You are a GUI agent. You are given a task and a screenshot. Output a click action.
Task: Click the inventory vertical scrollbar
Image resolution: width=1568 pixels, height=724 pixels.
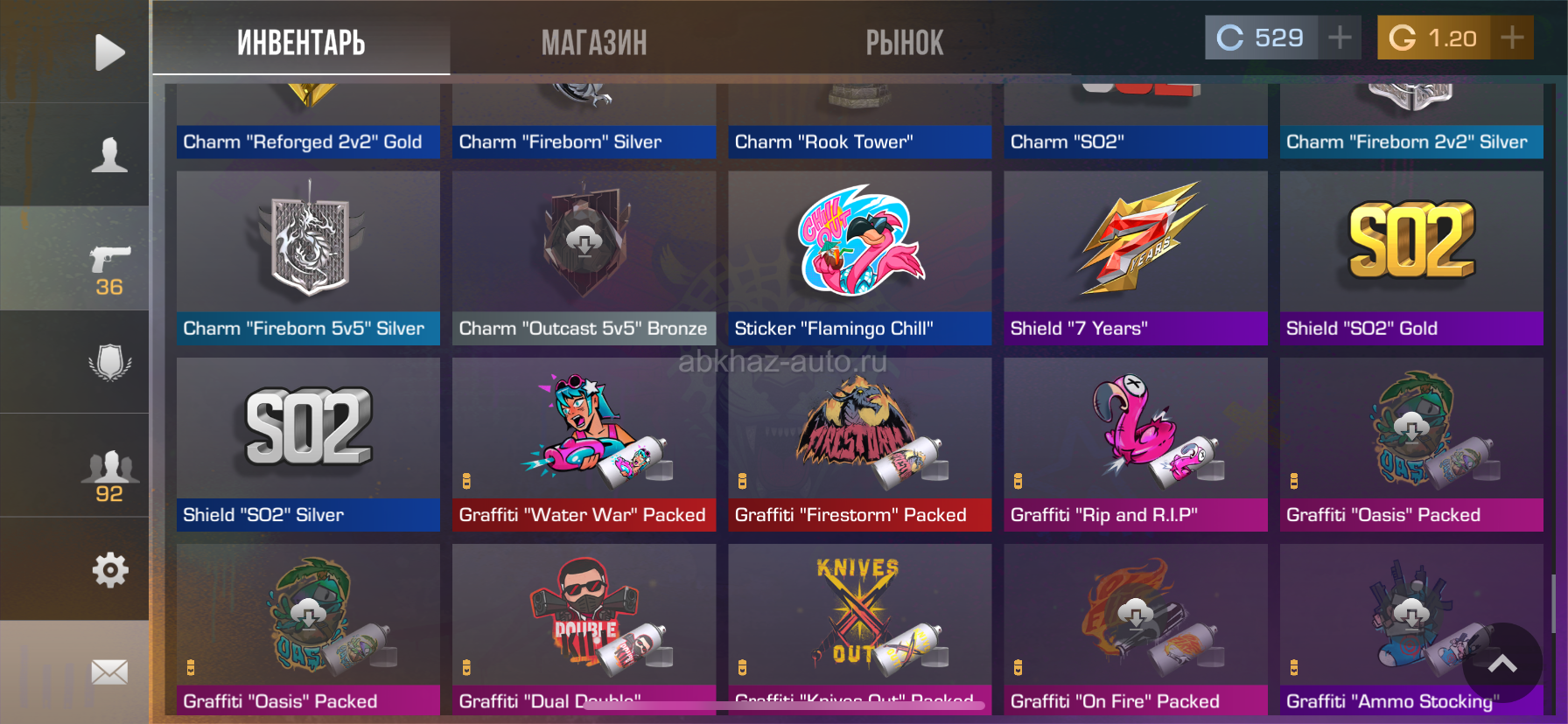coord(1553,602)
